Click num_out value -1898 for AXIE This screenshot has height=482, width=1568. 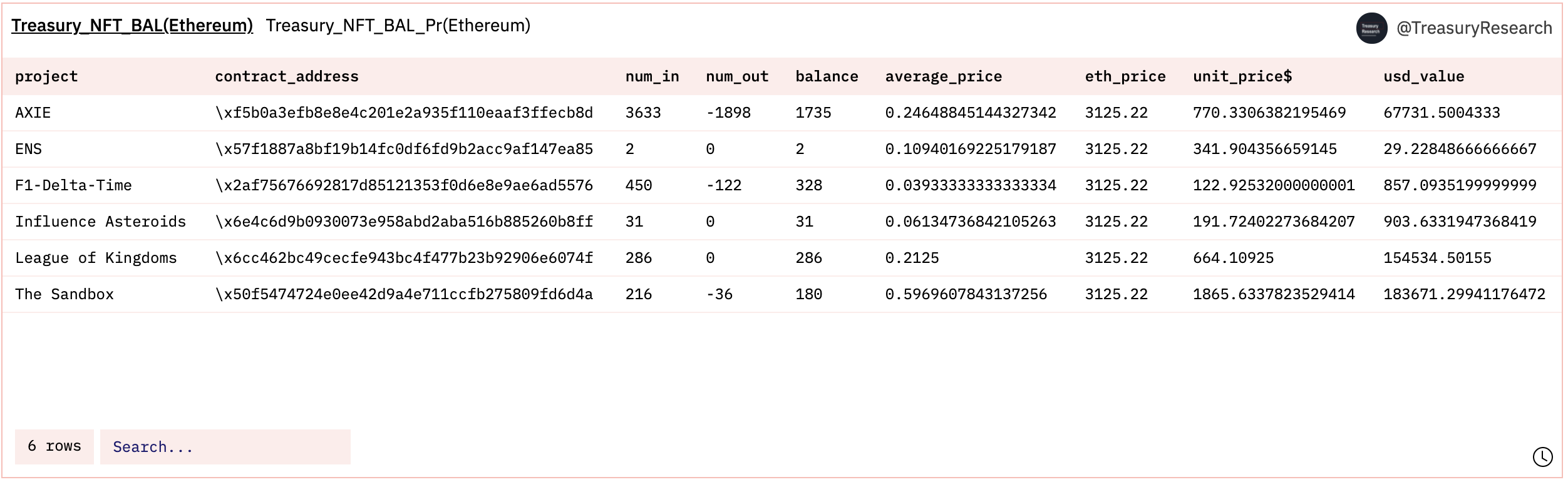click(728, 113)
